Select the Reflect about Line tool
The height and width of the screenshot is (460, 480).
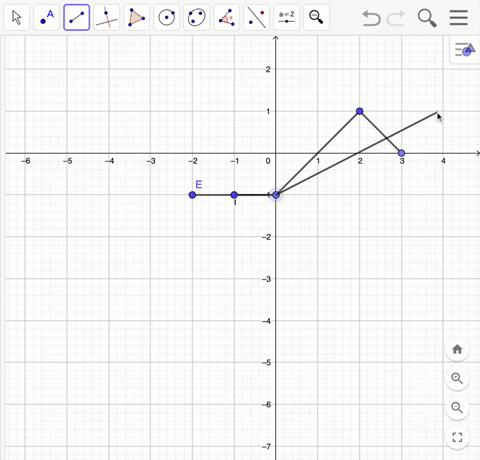click(x=257, y=17)
